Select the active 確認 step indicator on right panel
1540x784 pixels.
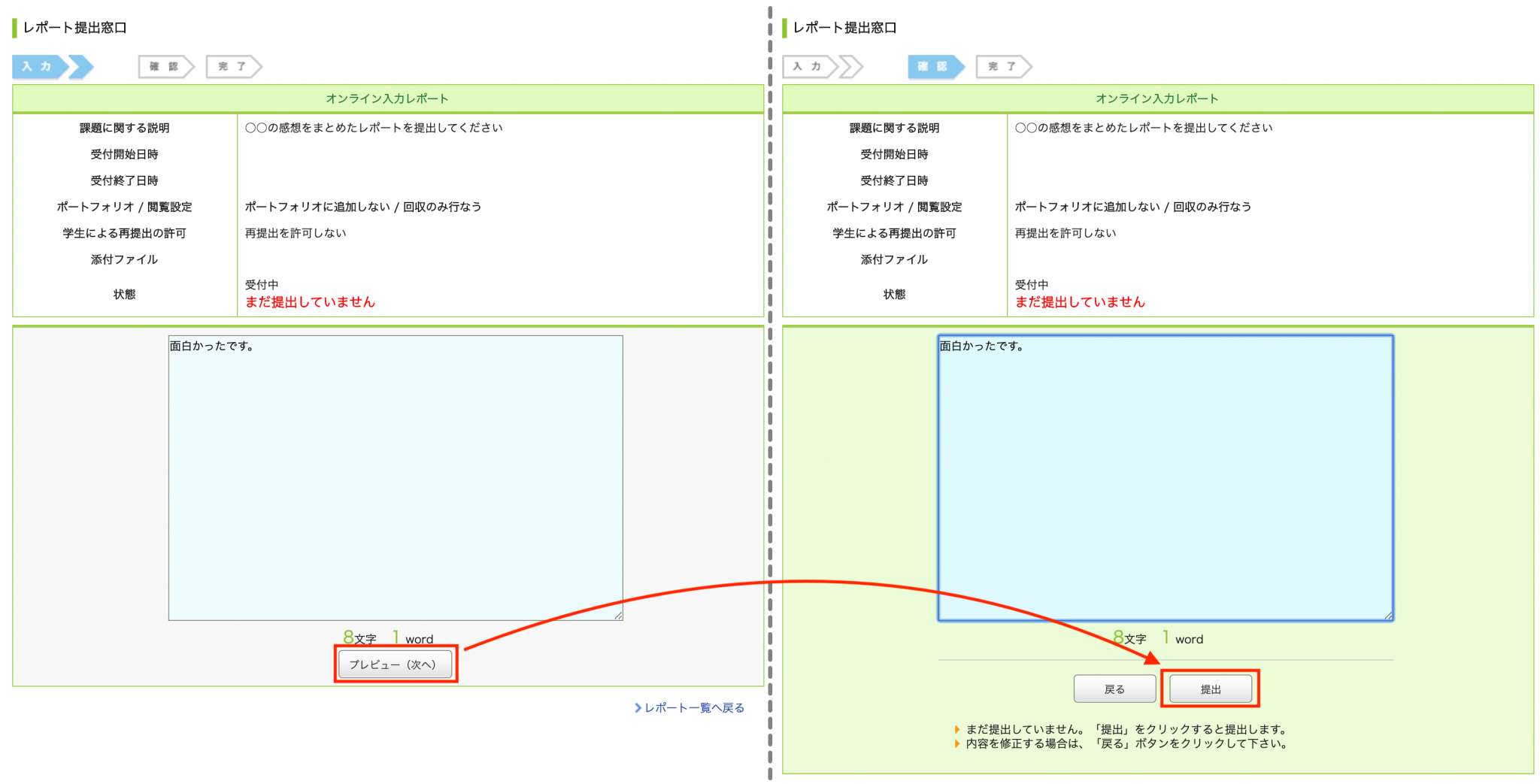click(x=935, y=66)
